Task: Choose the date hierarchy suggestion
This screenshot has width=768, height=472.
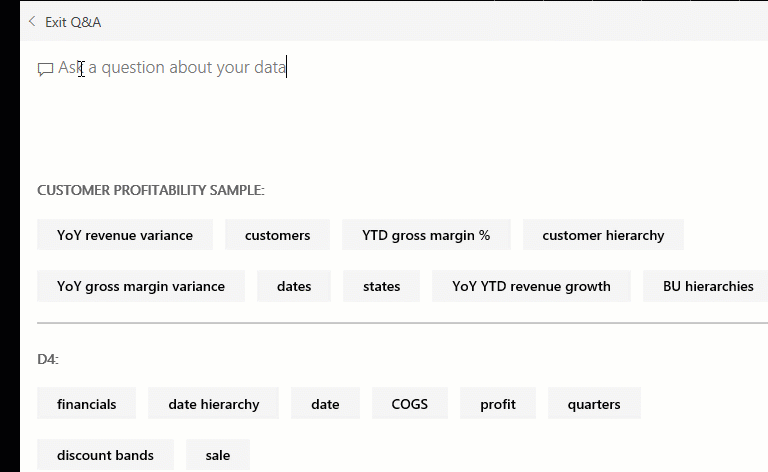Action: pyautogui.click(x=214, y=404)
